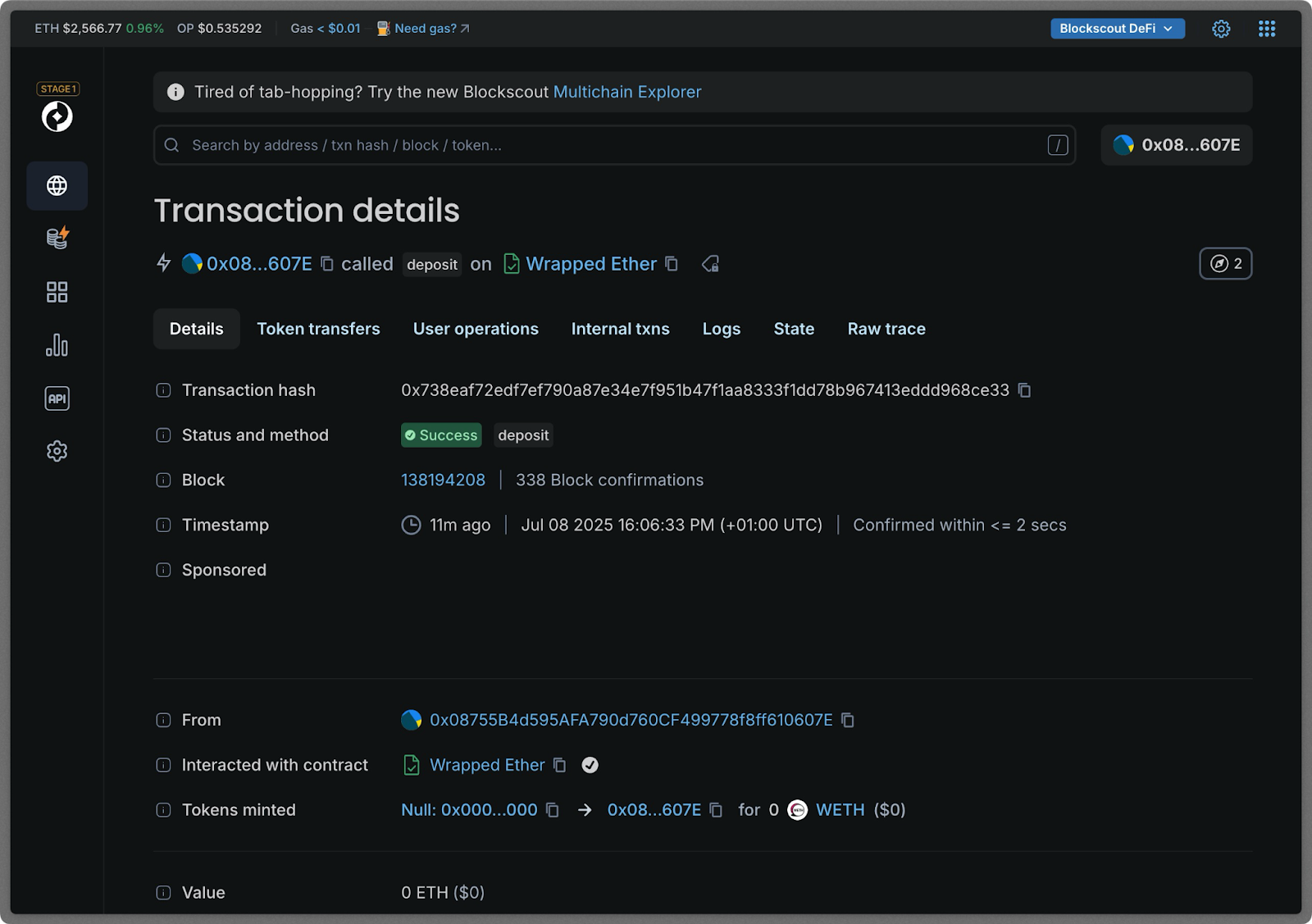This screenshot has width=1312, height=924.
Task: Open Wrapped Ether link in the title row
Action: (x=591, y=264)
